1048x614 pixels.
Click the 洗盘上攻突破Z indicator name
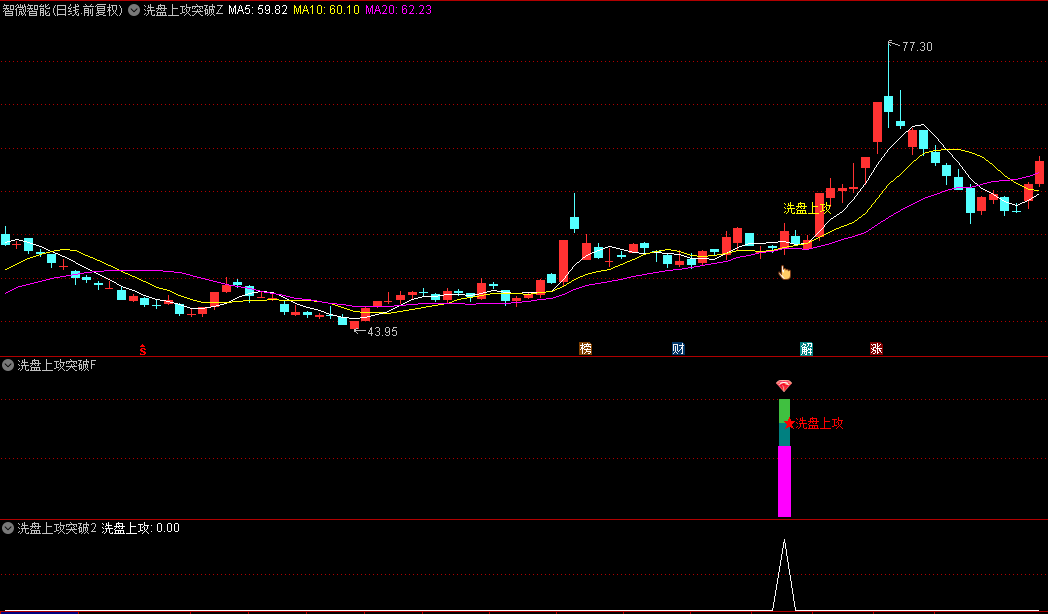coord(183,10)
